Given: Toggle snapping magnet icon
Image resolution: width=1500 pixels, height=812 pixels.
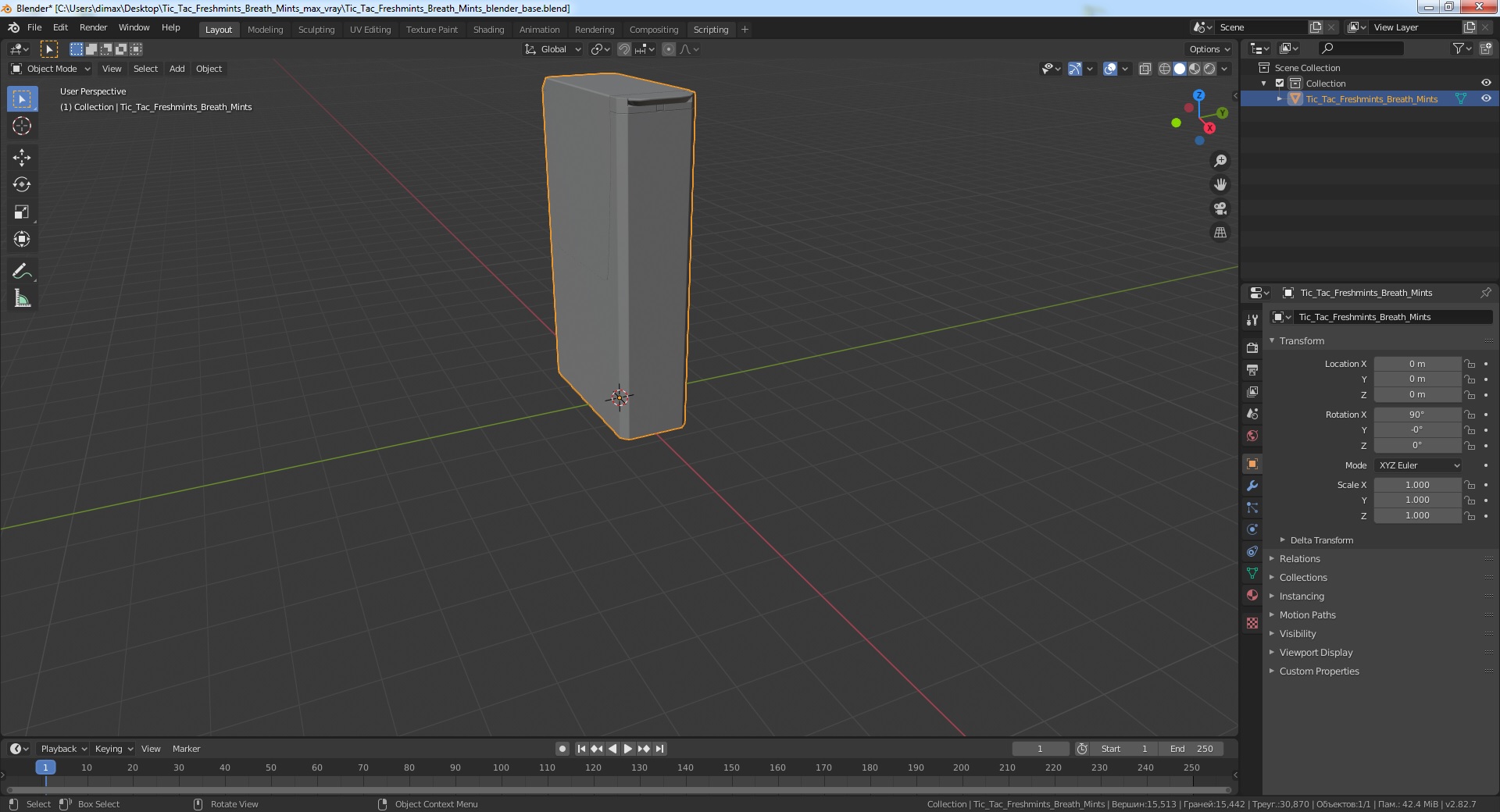Looking at the screenshot, I should coord(623,49).
